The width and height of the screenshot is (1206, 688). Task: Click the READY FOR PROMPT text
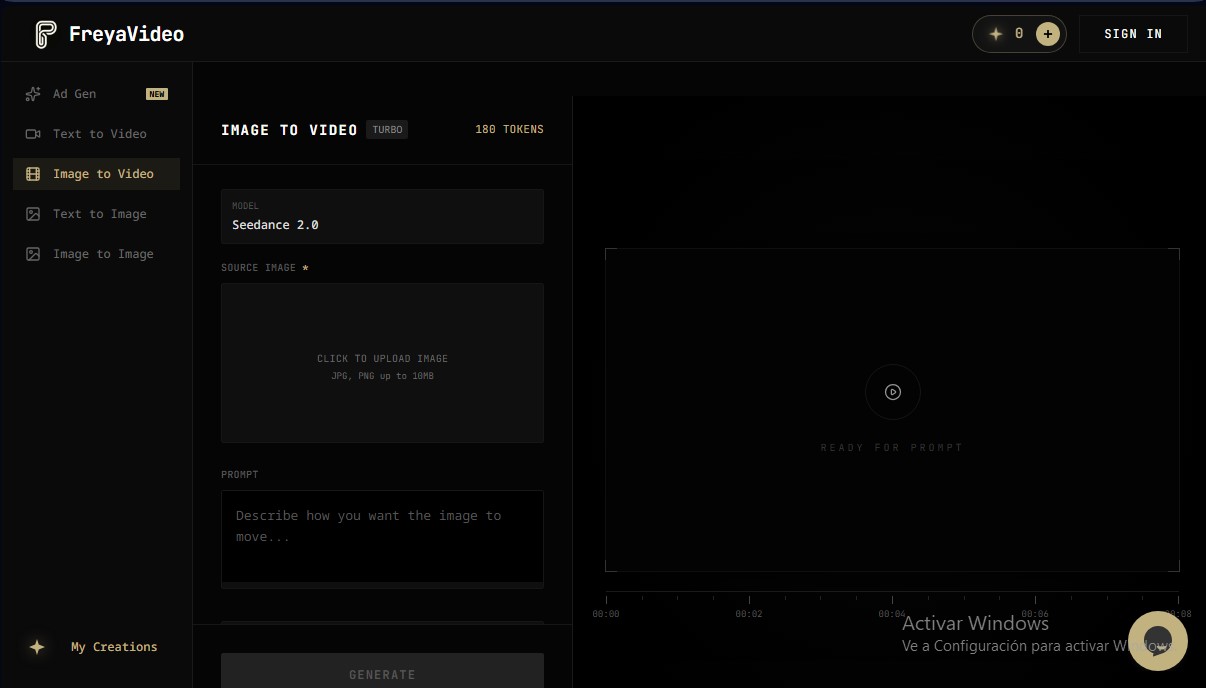point(892,448)
